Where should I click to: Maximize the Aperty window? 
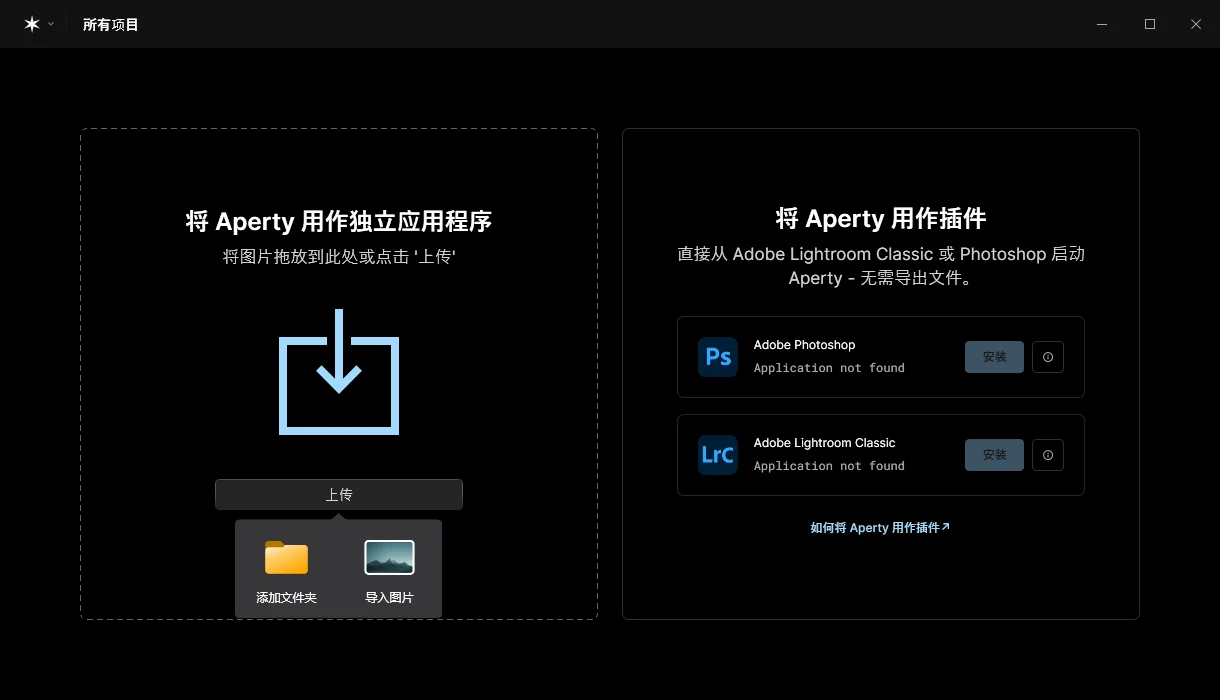click(x=1150, y=24)
